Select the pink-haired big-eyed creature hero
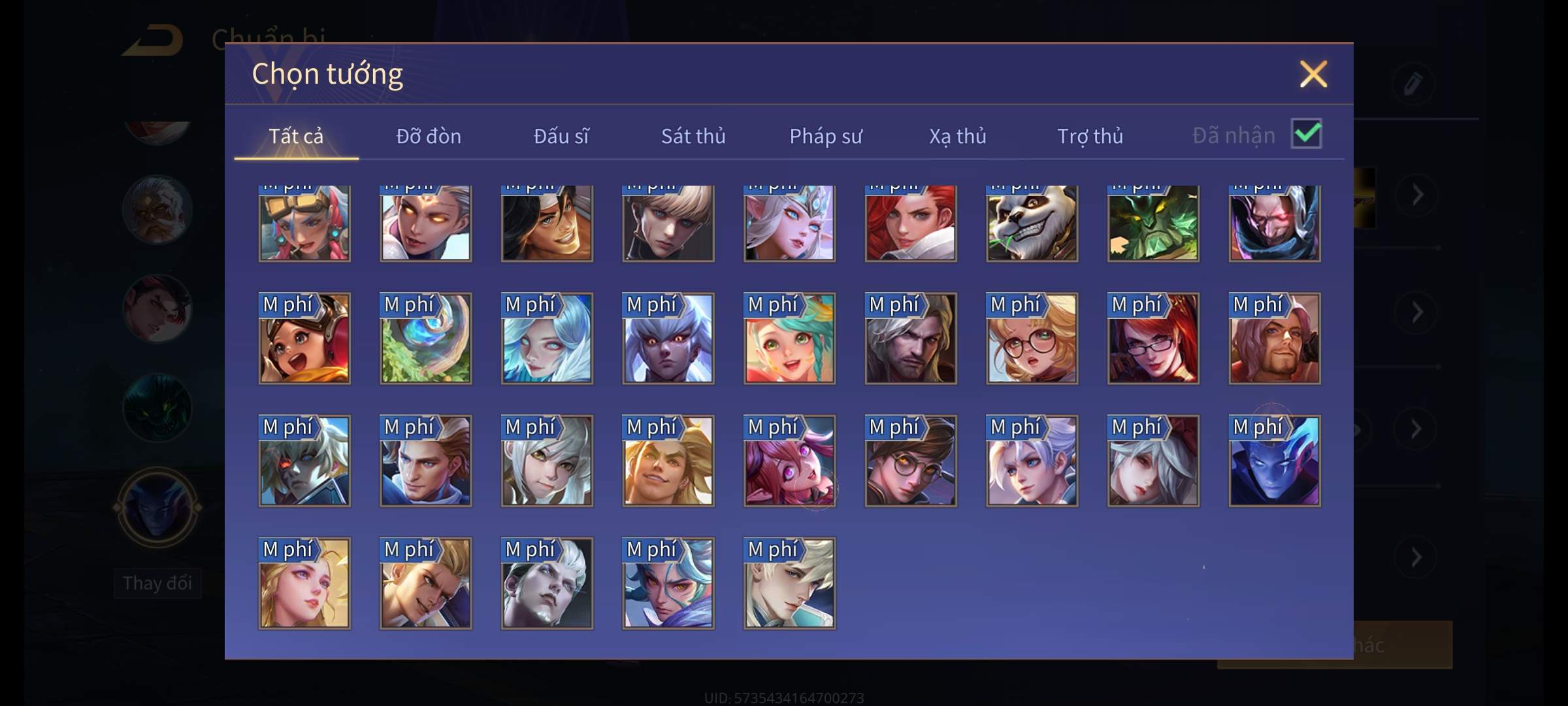 (x=789, y=461)
